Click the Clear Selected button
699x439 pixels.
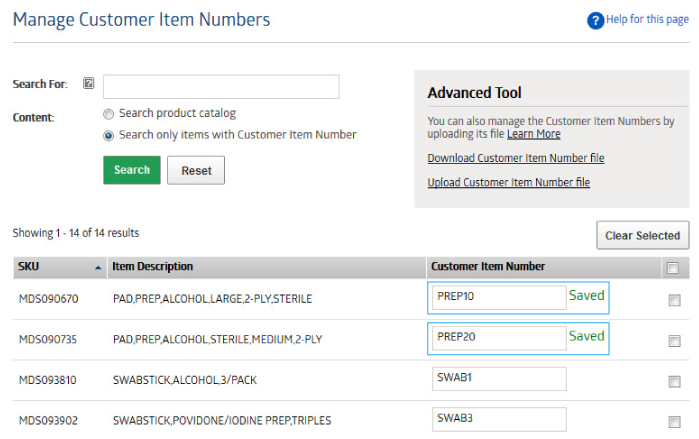(x=642, y=235)
